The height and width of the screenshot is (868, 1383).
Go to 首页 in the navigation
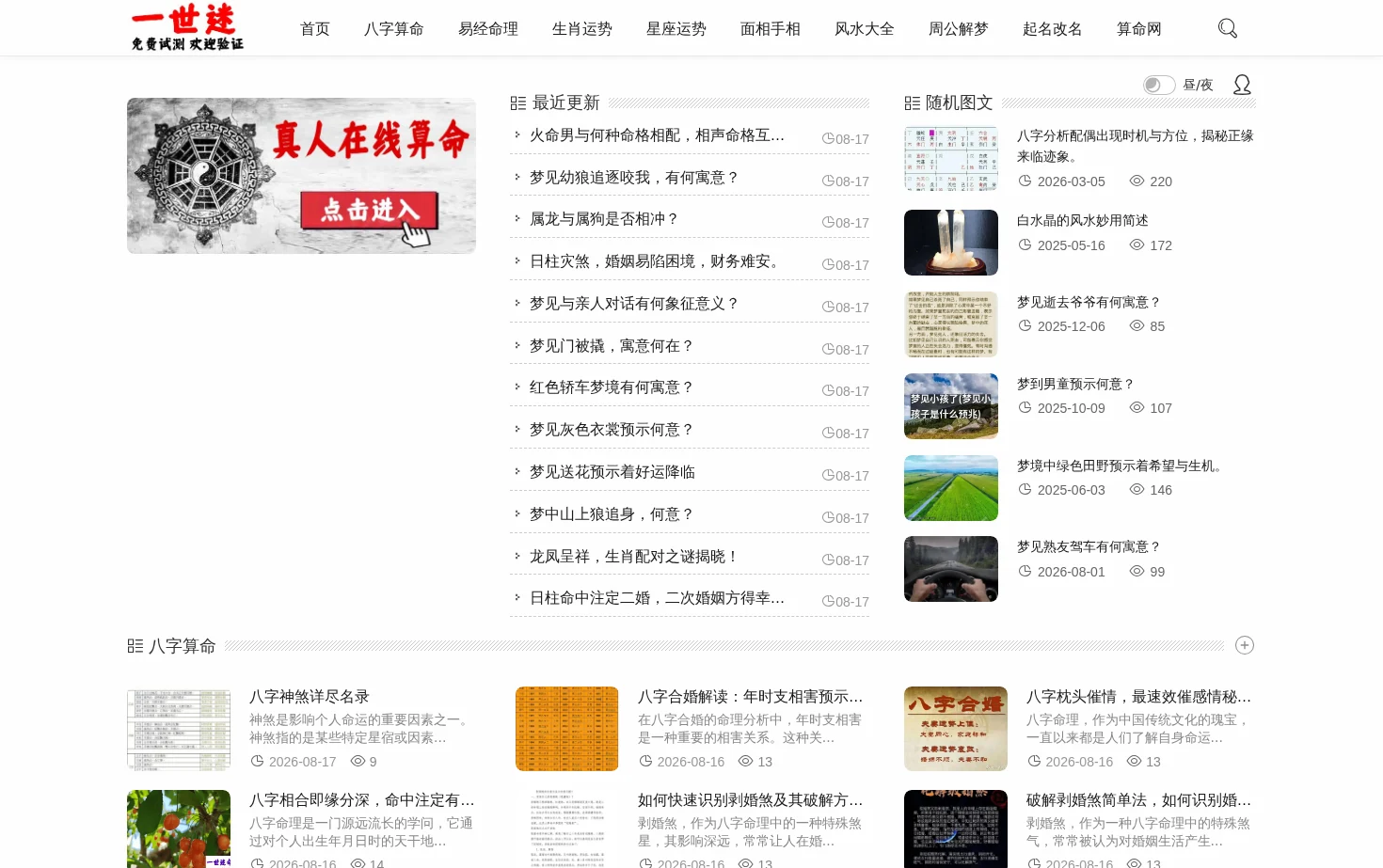(x=315, y=29)
